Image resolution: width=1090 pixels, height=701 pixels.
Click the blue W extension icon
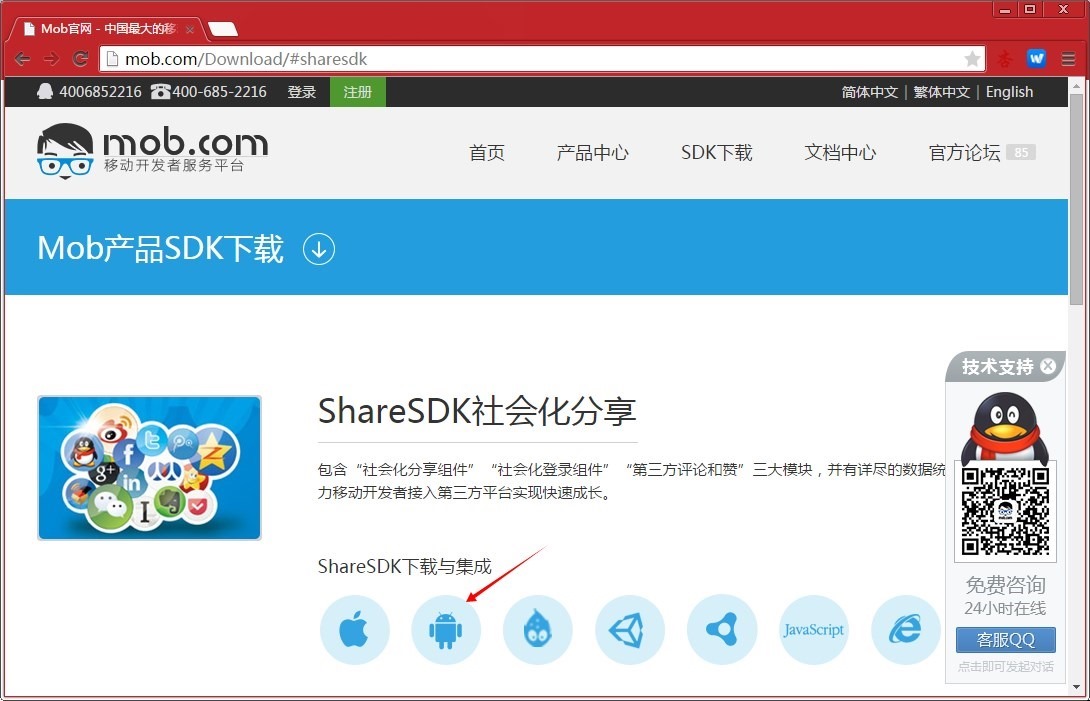tap(1036, 58)
